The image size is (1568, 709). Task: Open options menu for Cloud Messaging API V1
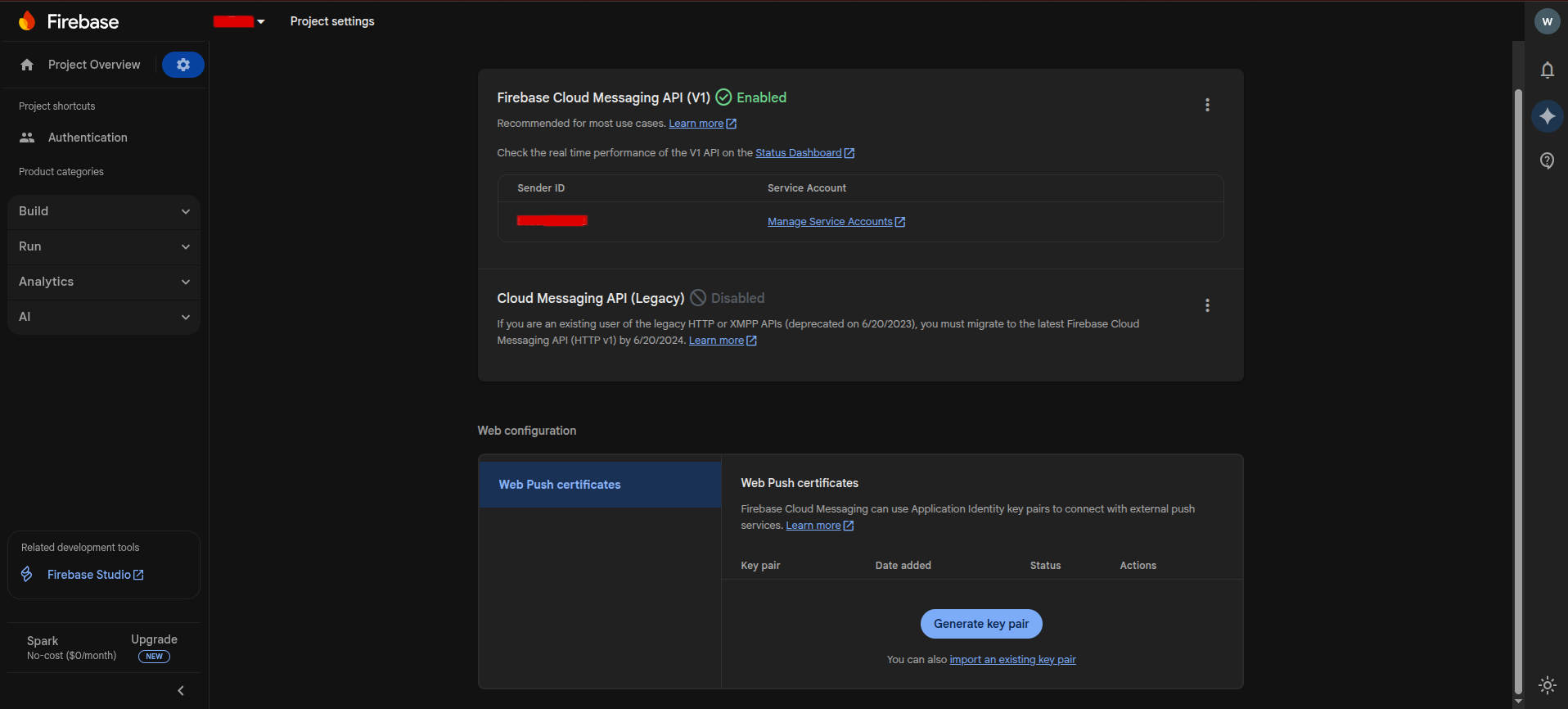(1207, 105)
